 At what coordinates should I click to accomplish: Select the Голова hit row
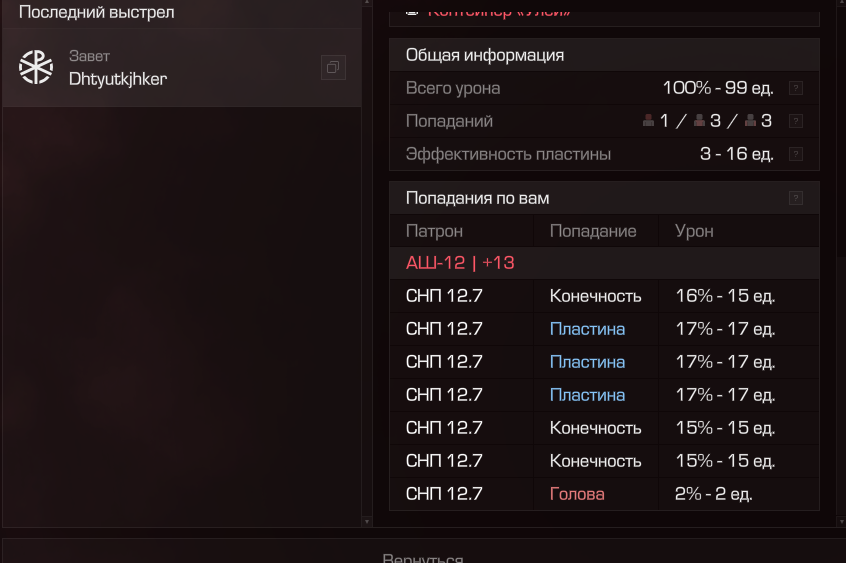click(x=604, y=494)
